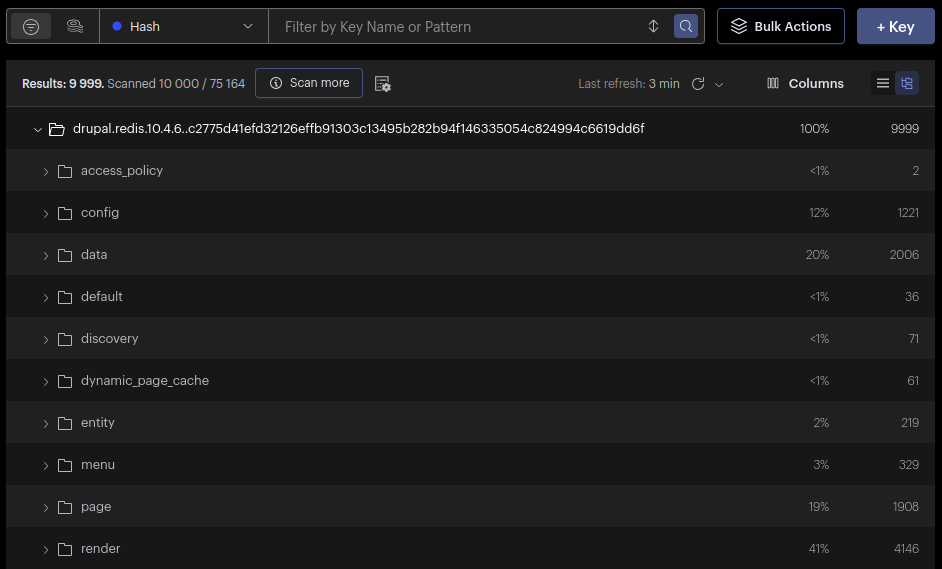Open the tree view settings icon
Image resolution: width=942 pixels, height=569 pixels.
pos(382,84)
